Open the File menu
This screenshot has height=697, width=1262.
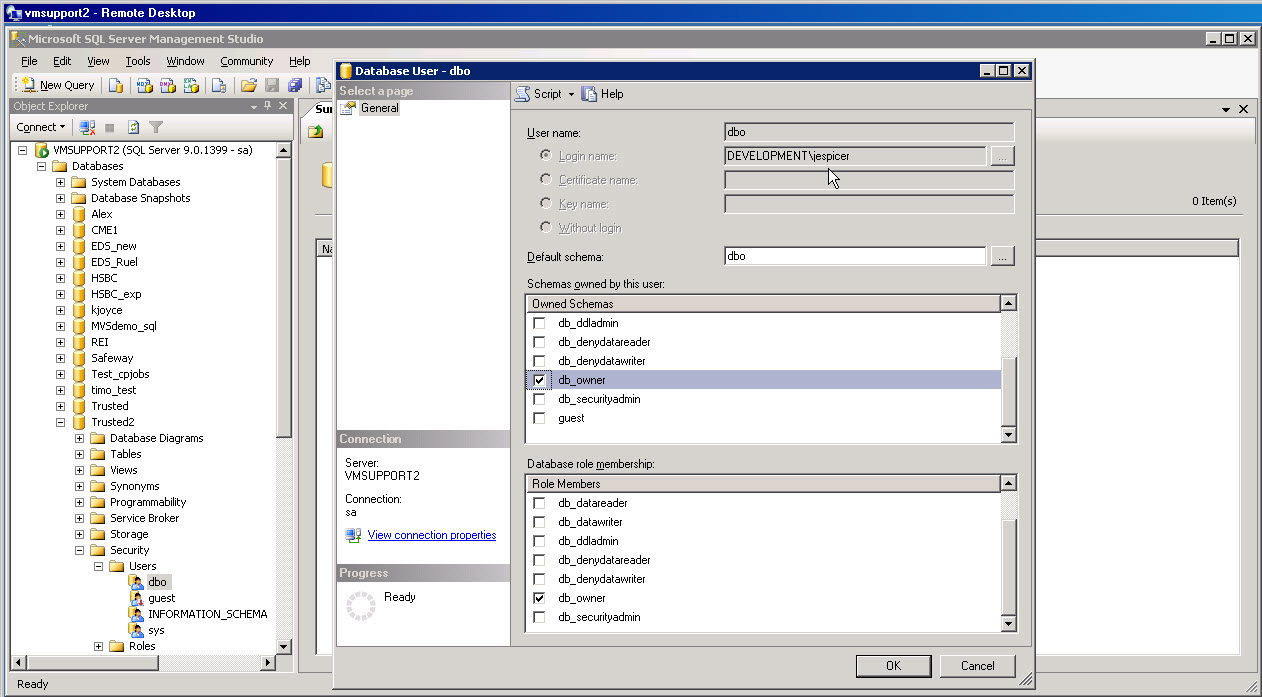click(x=29, y=61)
